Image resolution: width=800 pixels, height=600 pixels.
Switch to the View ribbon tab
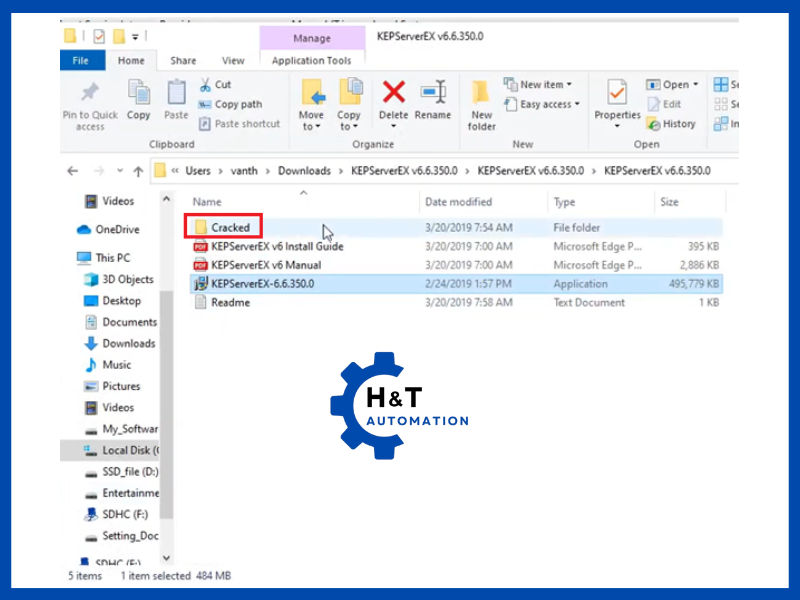[x=233, y=61]
